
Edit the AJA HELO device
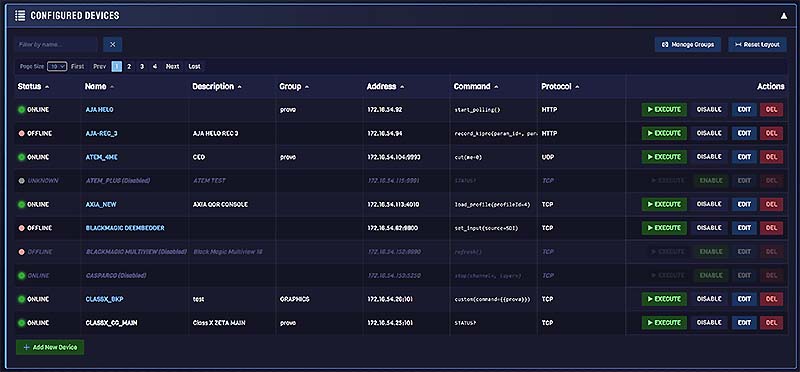[744, 110]
